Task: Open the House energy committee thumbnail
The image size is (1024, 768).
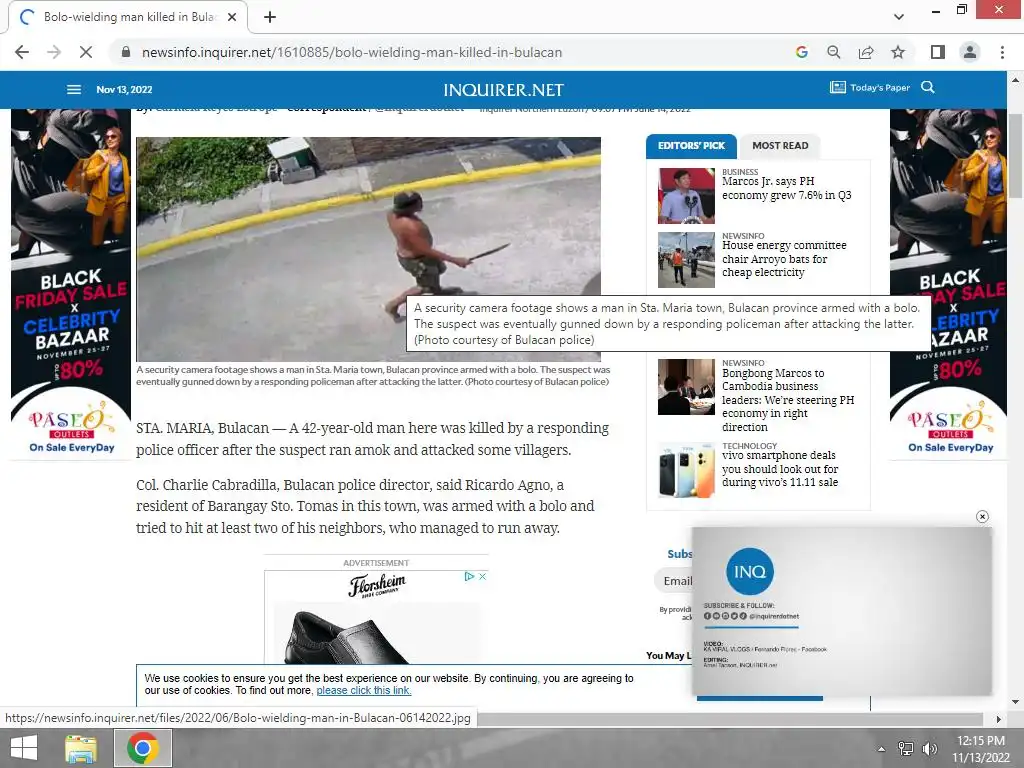Action: click(x=686, y=260)
